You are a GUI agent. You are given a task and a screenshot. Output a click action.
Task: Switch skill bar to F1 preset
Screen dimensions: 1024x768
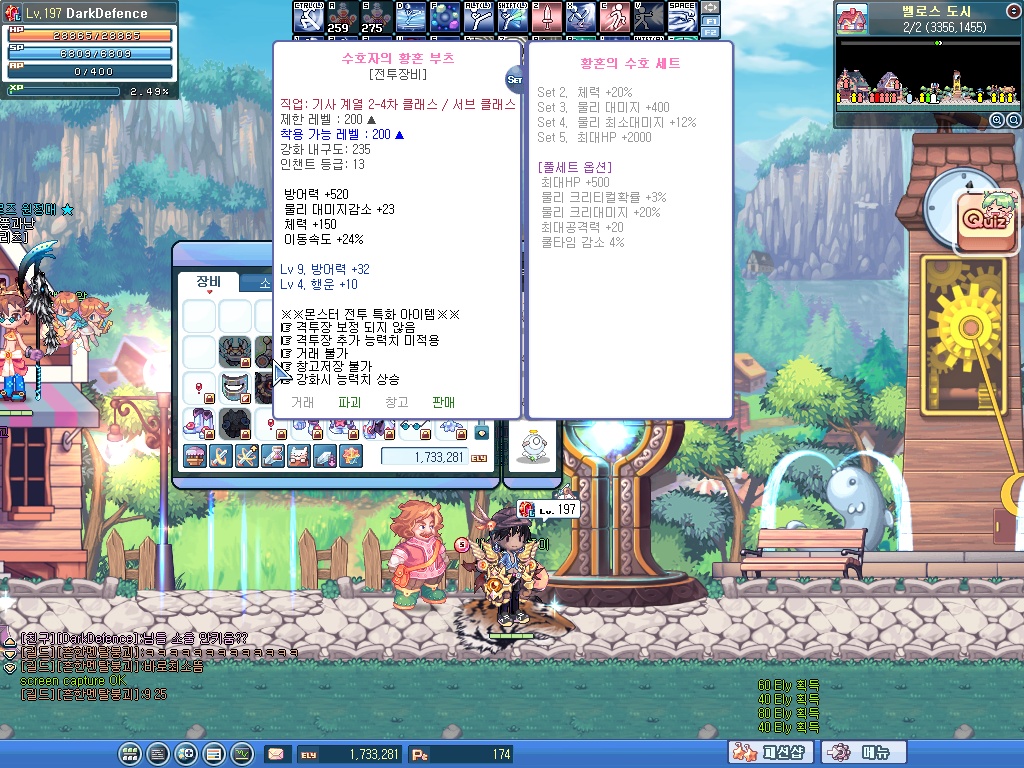coord(711,21)
